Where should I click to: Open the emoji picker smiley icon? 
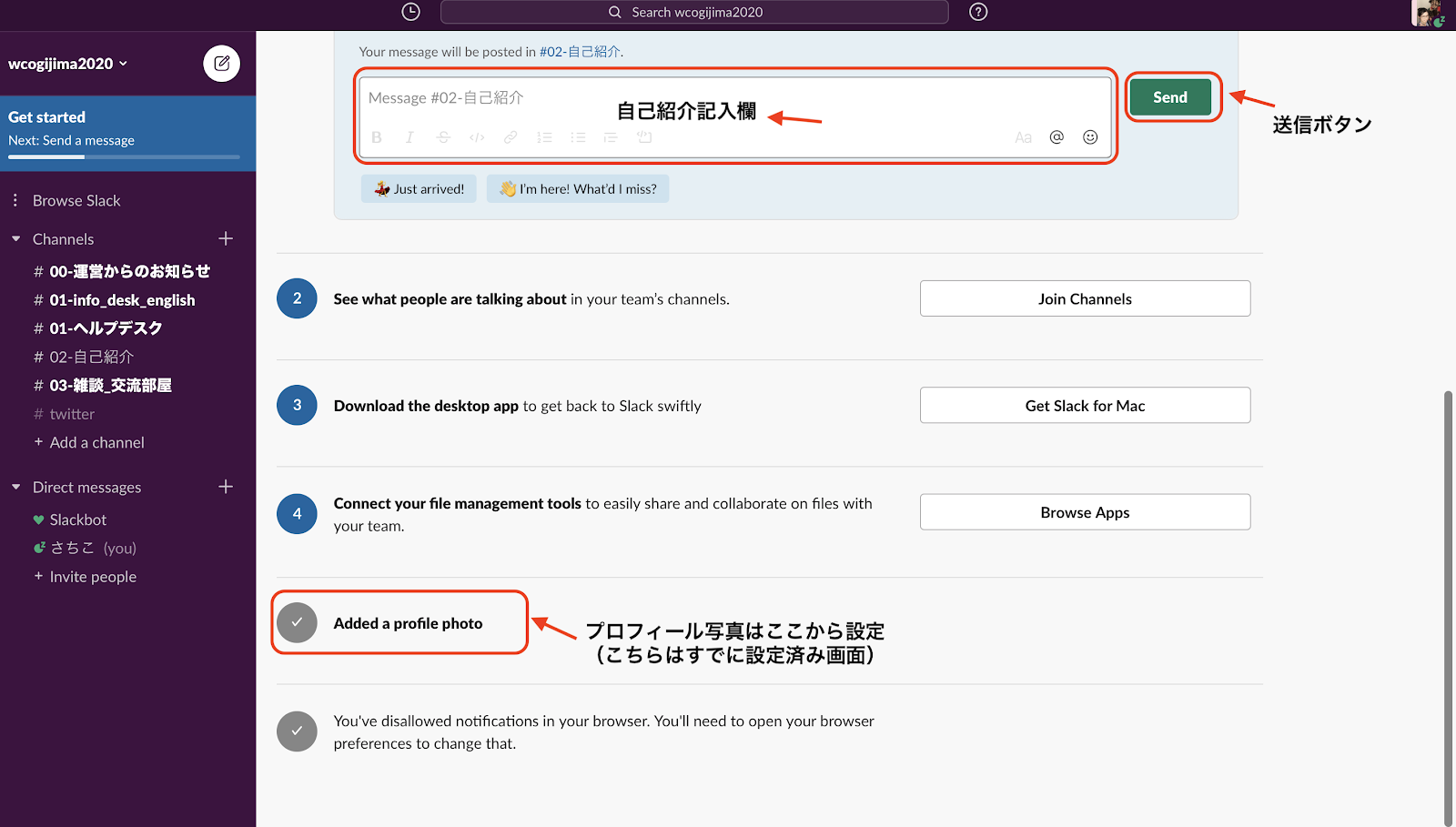point(1090,137)
